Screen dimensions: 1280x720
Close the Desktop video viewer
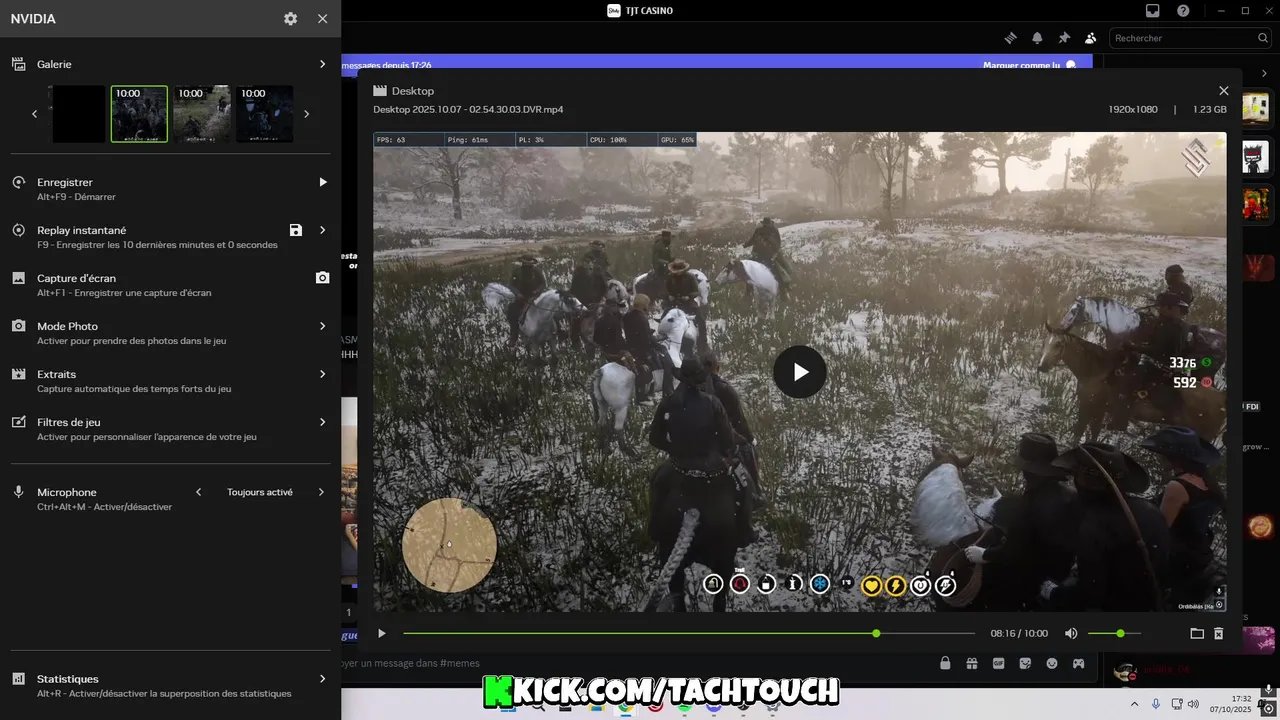pos(1223,91)
